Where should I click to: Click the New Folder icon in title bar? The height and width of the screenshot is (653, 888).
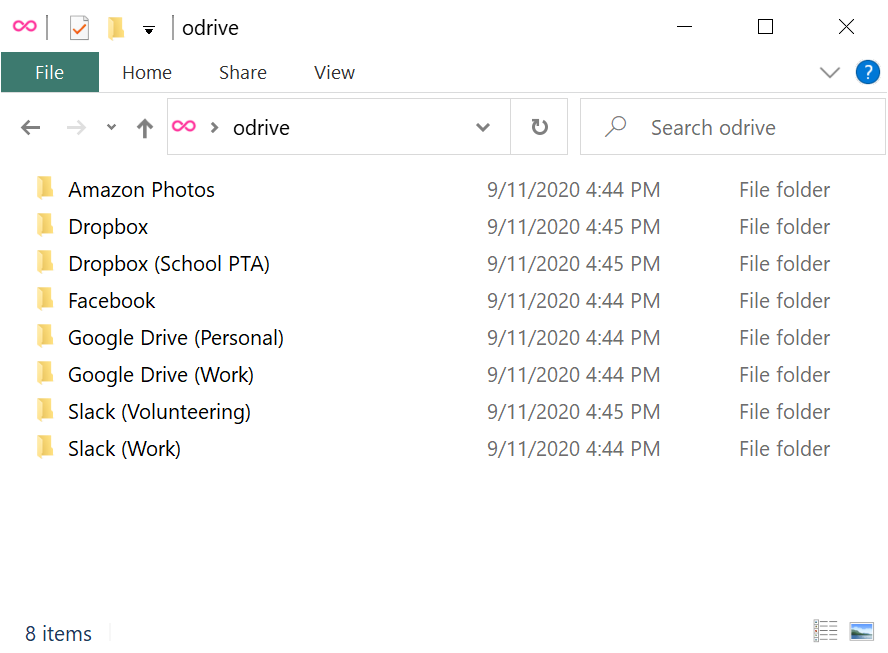116,28
